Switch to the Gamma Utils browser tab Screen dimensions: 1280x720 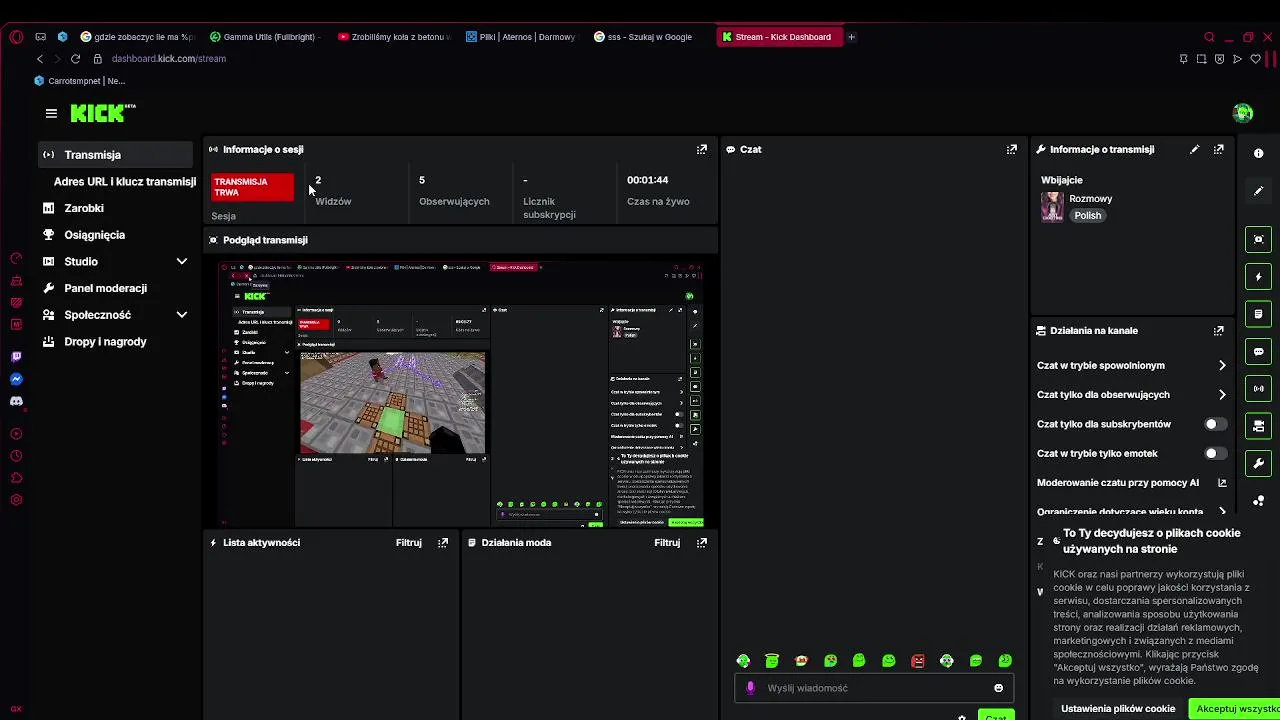(x=265, y=37)
